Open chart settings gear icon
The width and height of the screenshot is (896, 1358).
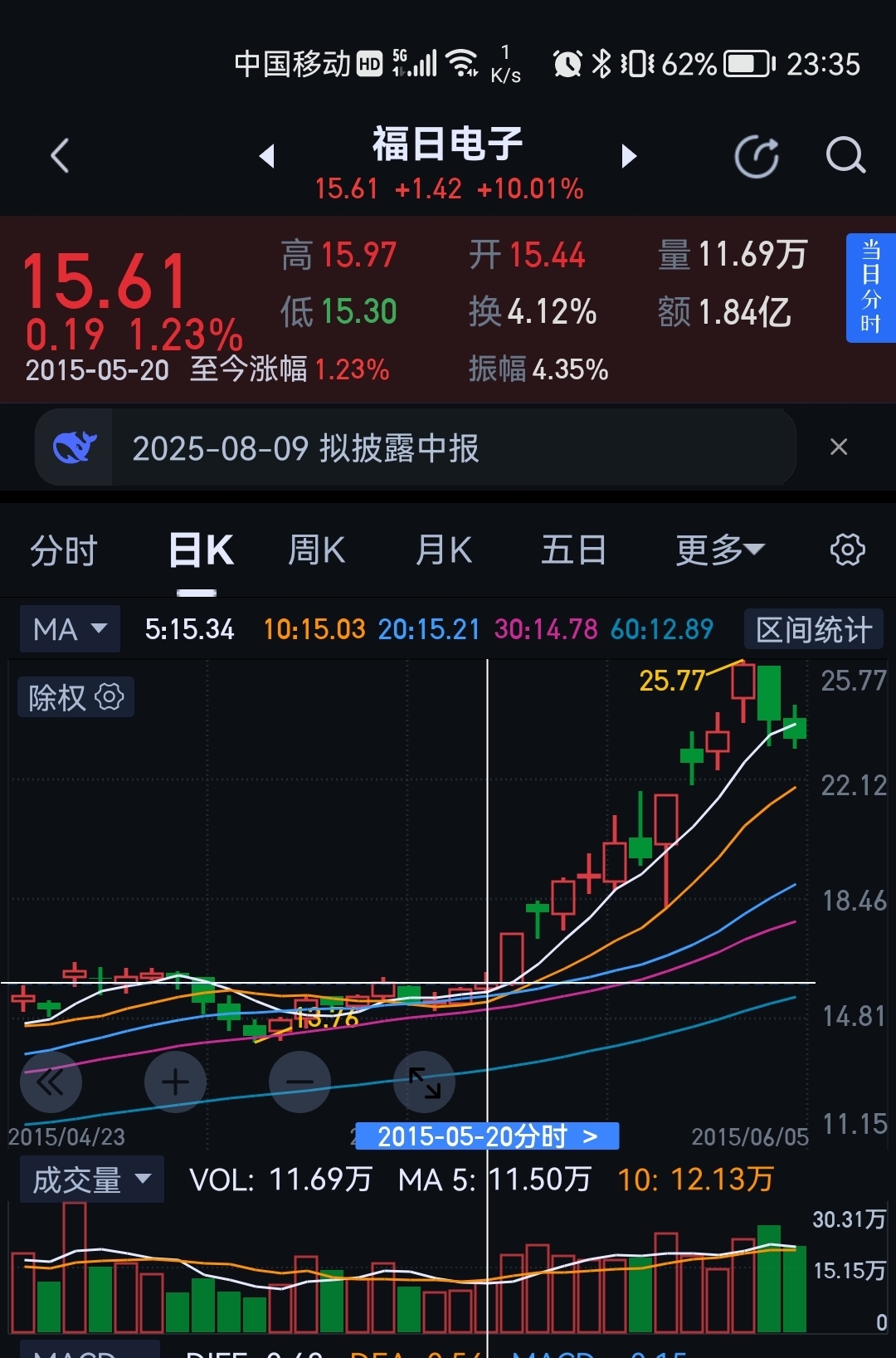click(847, 550)
